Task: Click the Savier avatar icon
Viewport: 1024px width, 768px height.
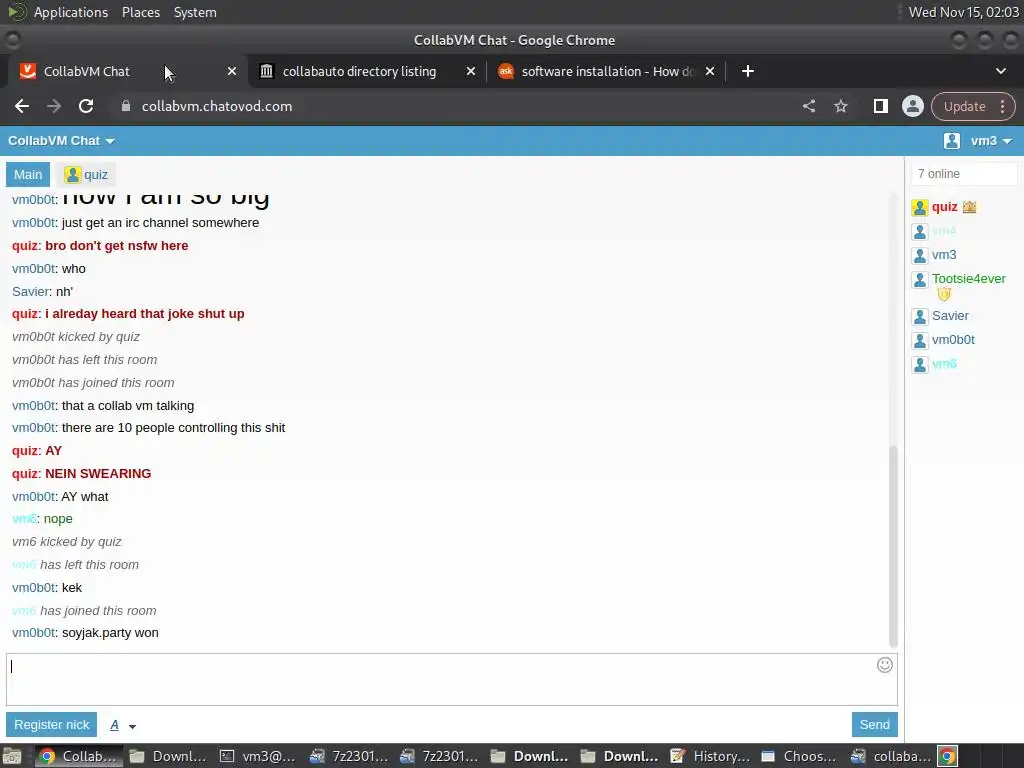Action: (920, 317)
